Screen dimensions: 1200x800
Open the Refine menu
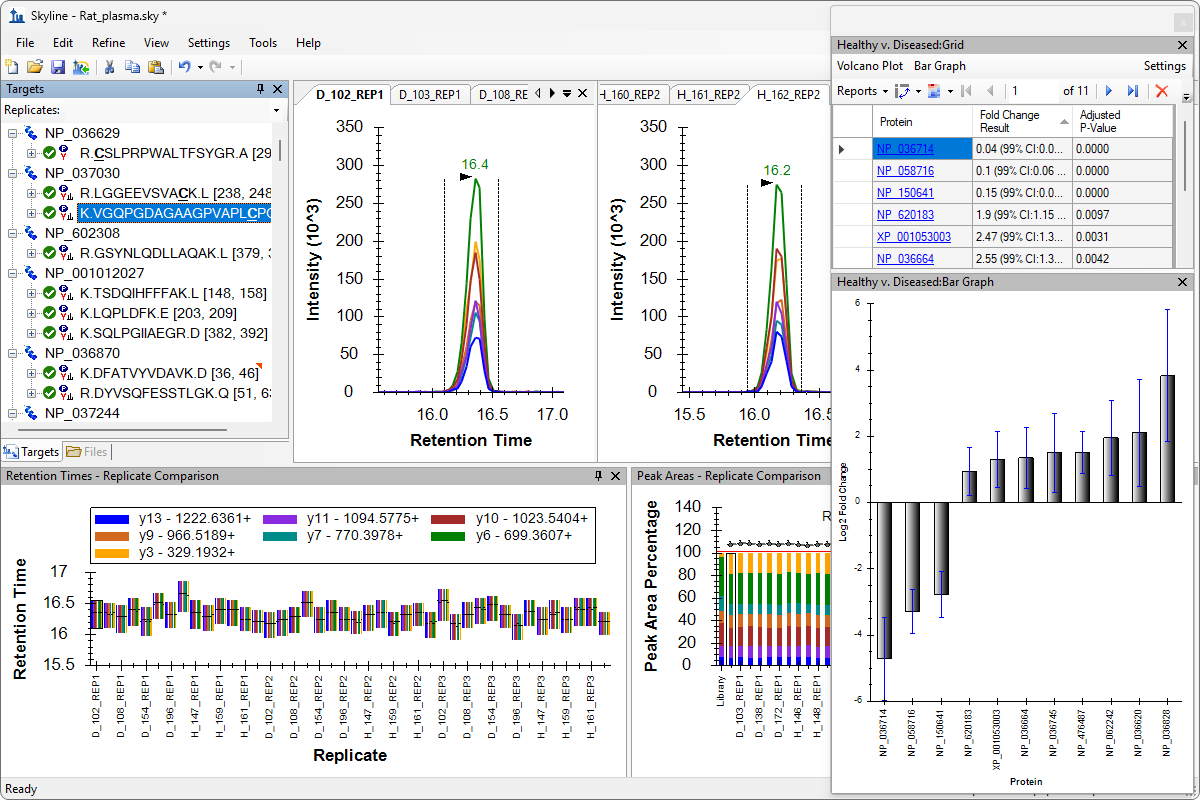pyautogui.click(x=108, y=43)
